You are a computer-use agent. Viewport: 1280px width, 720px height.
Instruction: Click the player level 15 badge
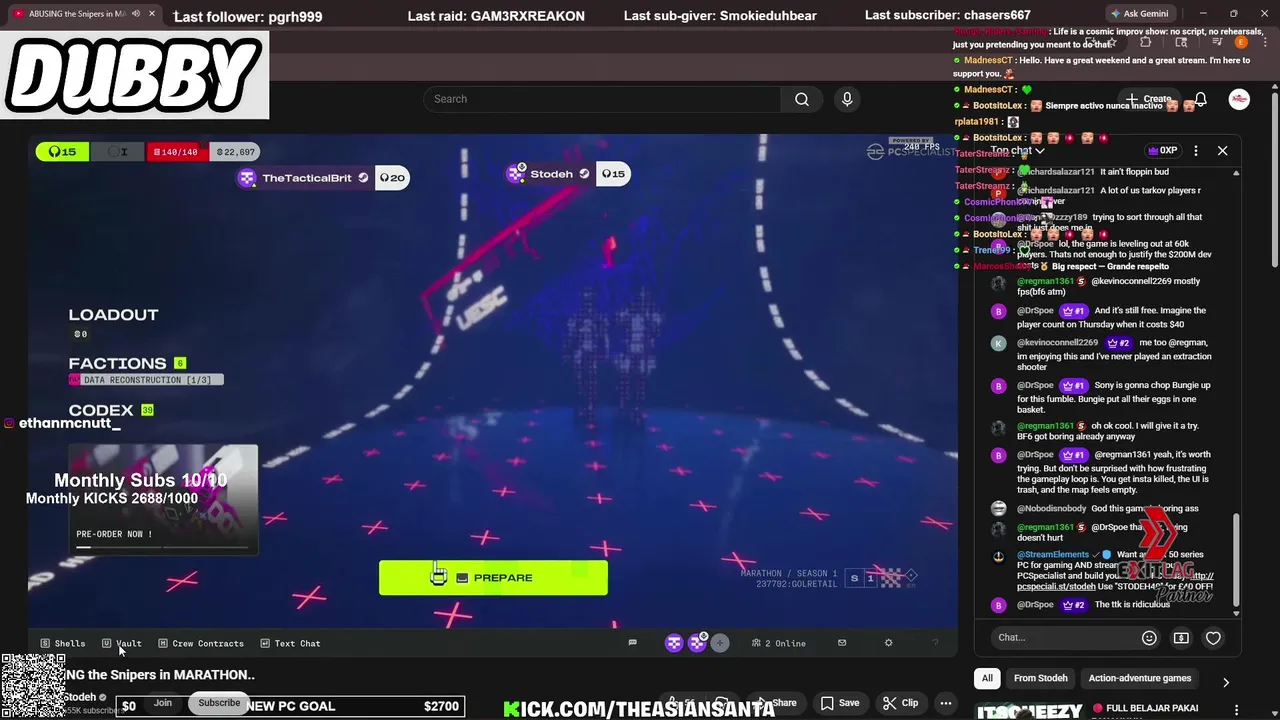[x=62, y=152]
